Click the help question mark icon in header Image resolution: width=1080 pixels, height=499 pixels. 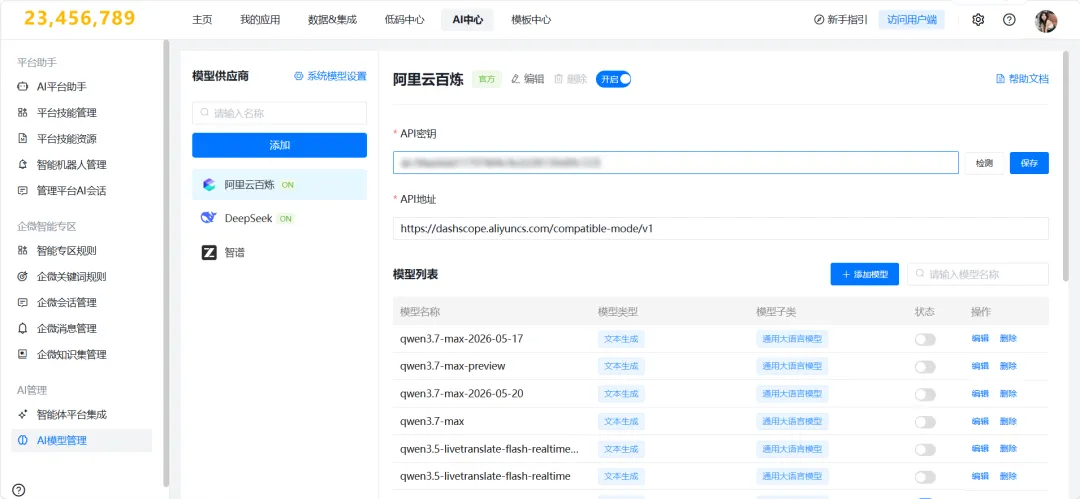point(1009,20)
